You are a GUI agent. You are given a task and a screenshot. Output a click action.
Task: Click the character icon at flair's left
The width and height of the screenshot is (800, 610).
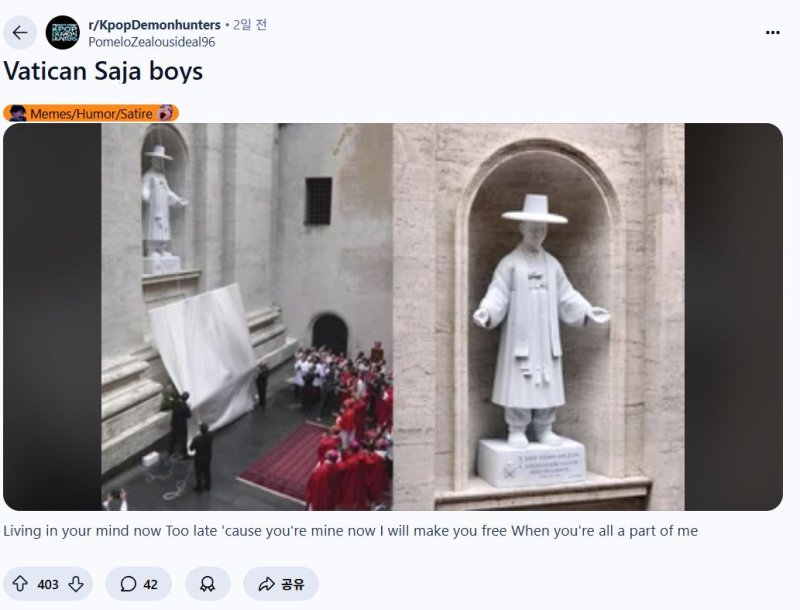tap(17, 113)
